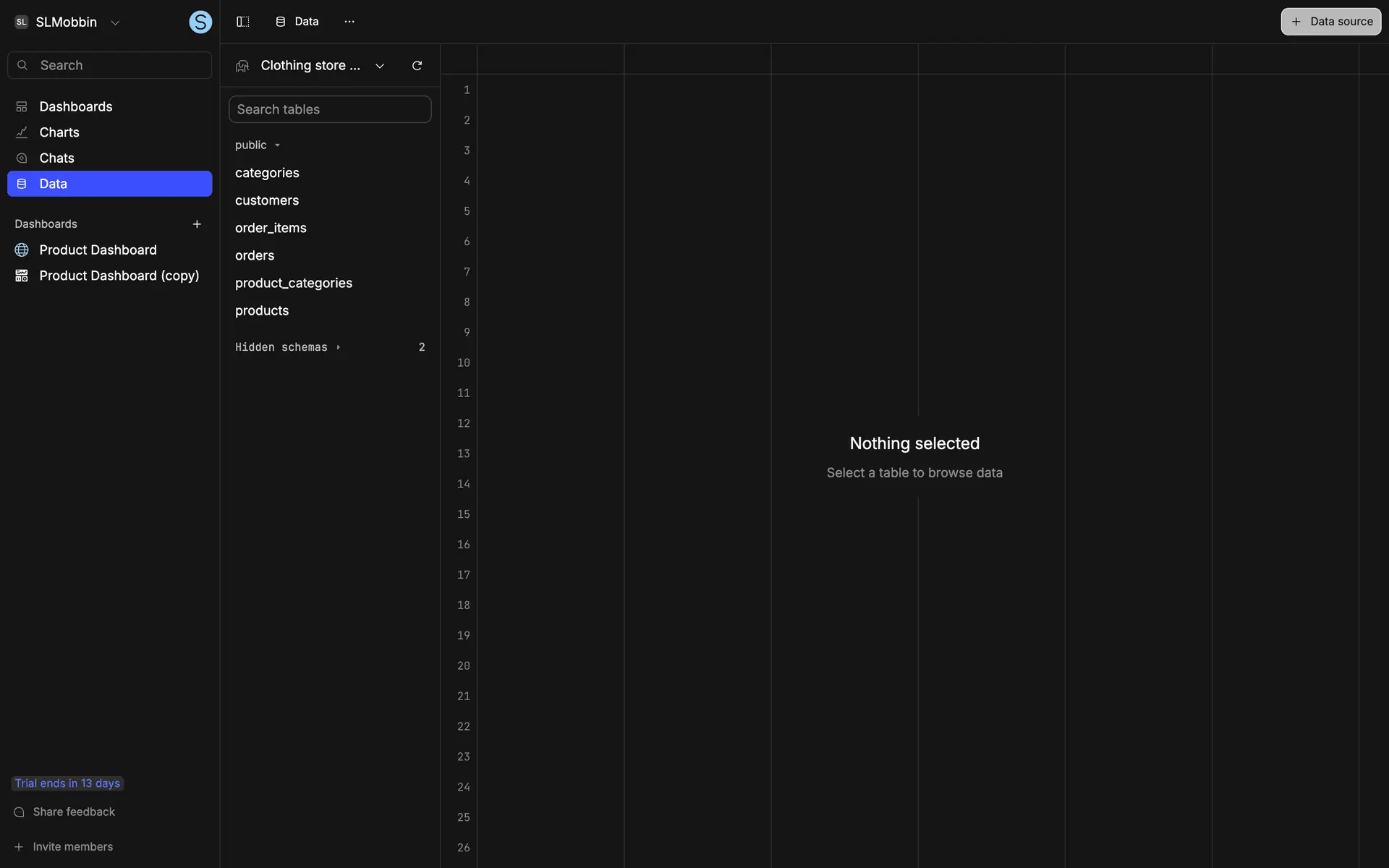Click the Search tables input field
The image size is (1389, 868).
[x=330, y=109]
